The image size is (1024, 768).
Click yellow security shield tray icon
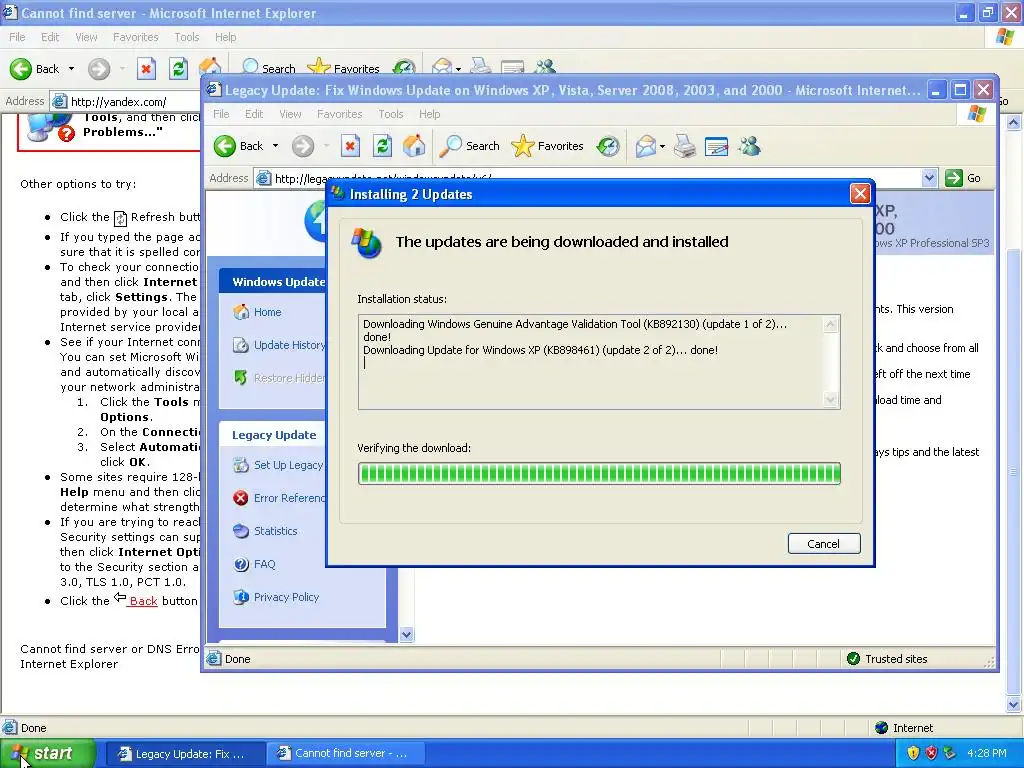[913, 753]
